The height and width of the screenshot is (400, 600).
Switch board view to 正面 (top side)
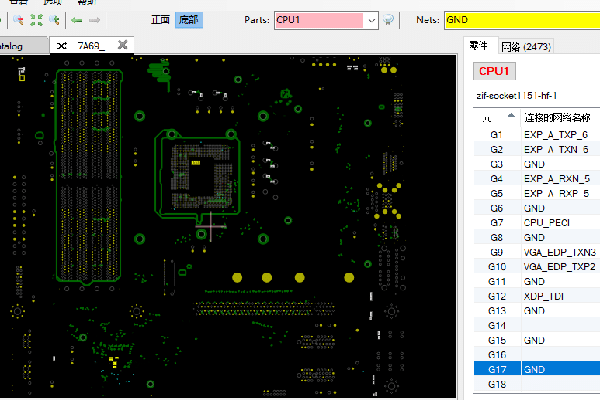(x=160, y=20)
